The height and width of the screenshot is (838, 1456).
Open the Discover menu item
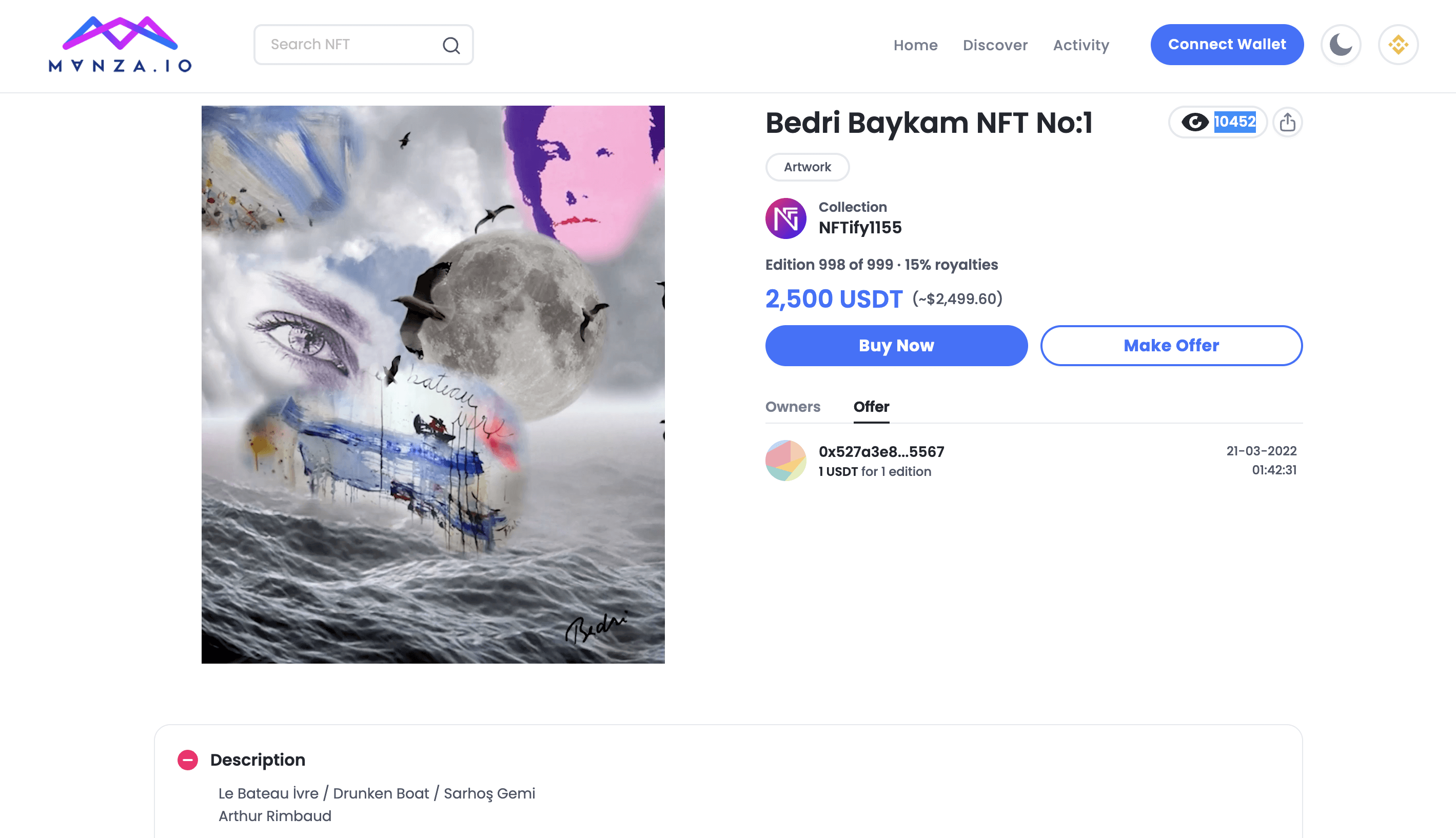(x=995, y=45)
